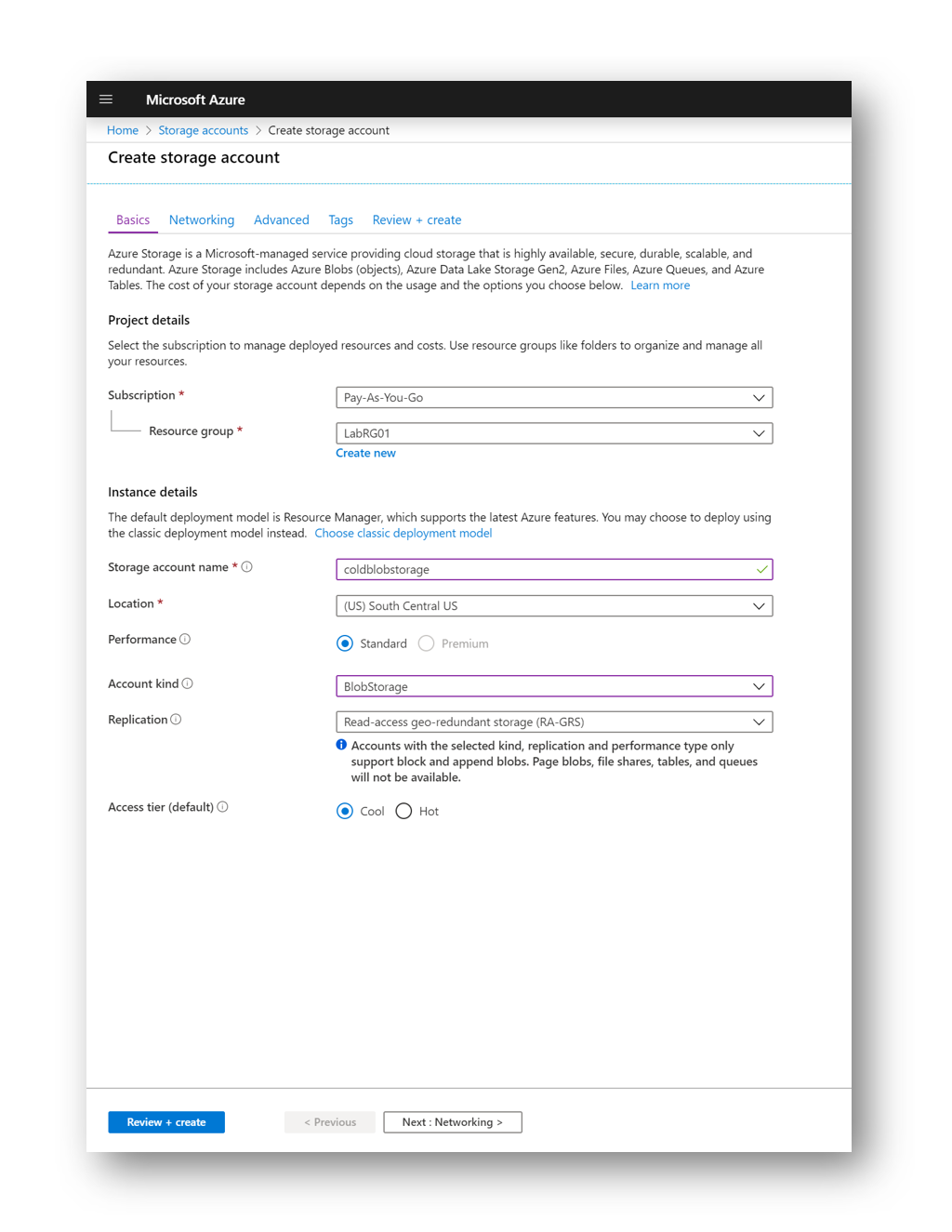The height and width of the screenshot is (1232, 952).
Task: Click the Previous button
Action: (330, 1122)
